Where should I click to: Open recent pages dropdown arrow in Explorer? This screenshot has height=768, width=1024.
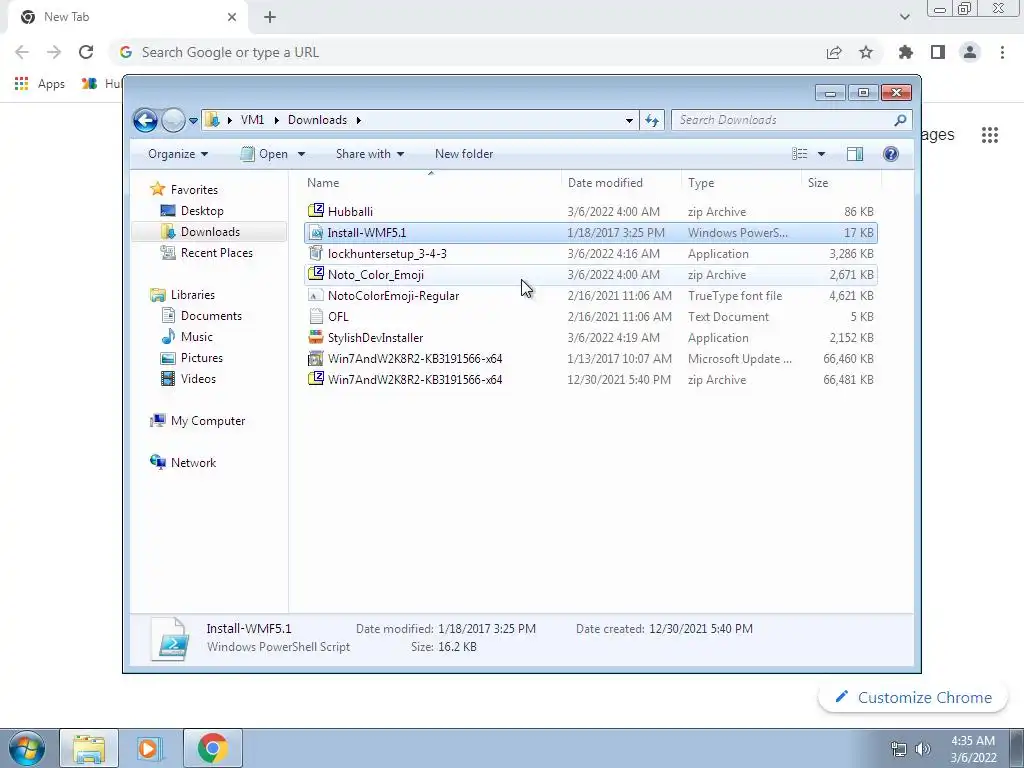click(193, 121)
